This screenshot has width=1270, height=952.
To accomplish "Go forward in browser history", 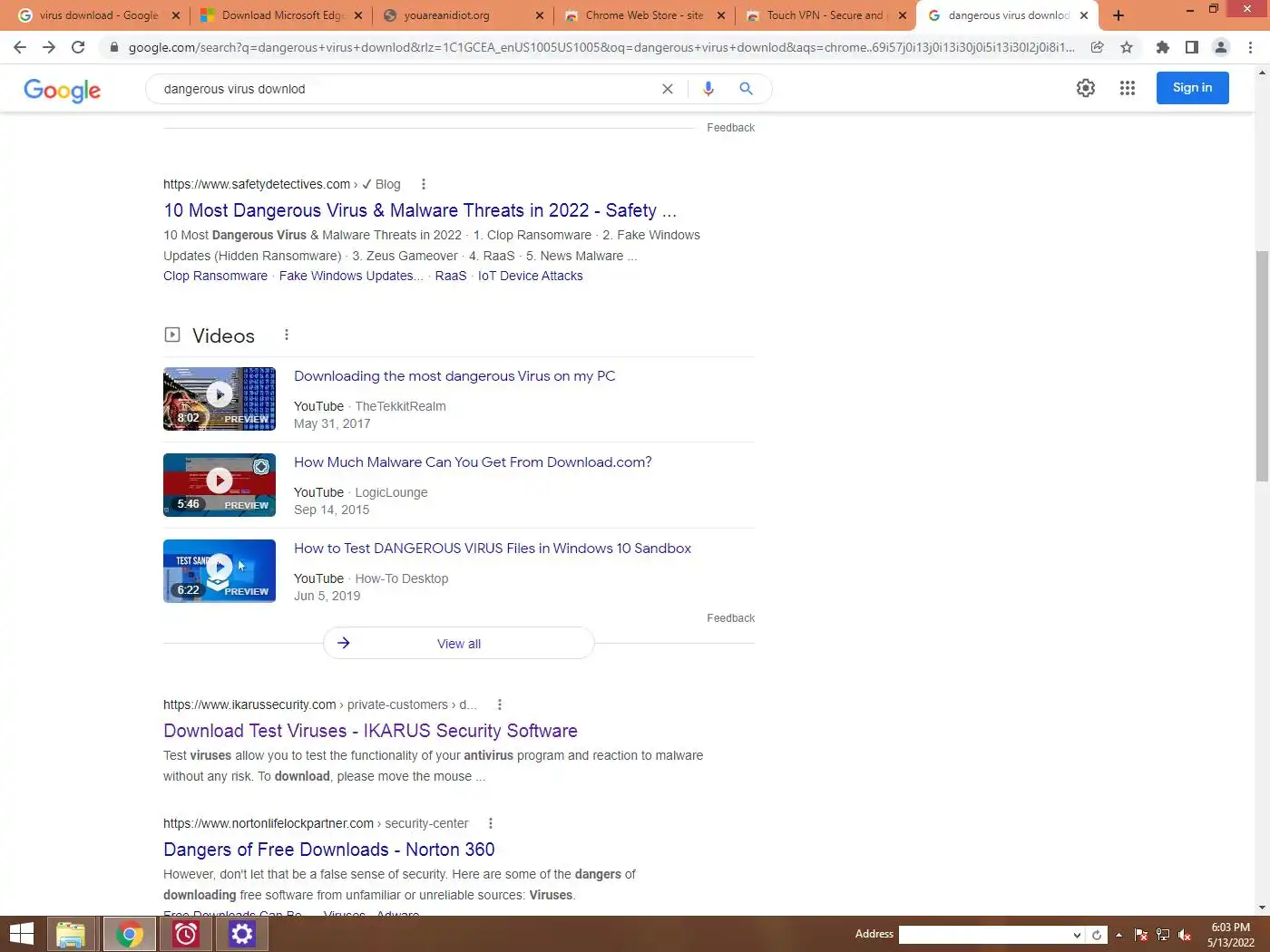I will coord(49,47).
